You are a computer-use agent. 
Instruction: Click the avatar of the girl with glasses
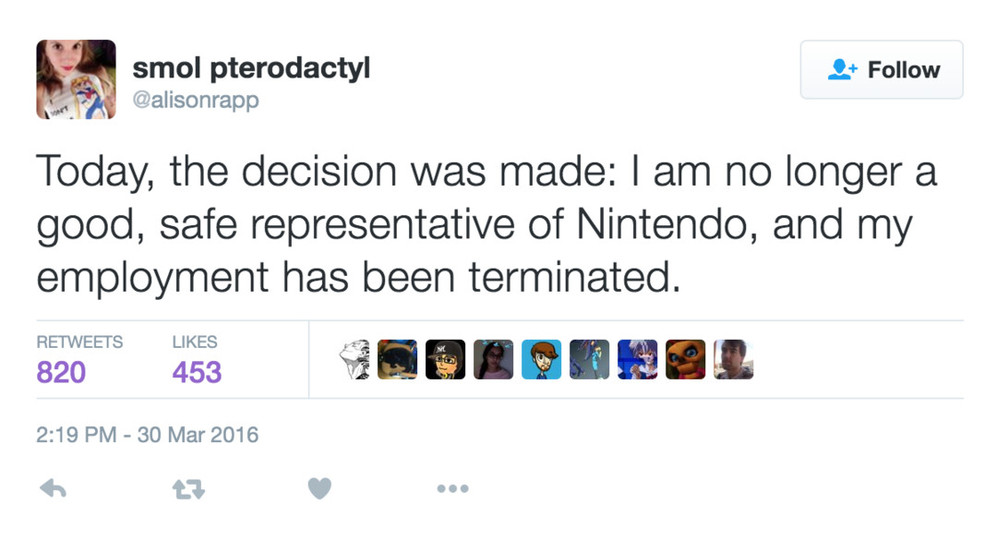pyautogui.click(x=493, y=360)
